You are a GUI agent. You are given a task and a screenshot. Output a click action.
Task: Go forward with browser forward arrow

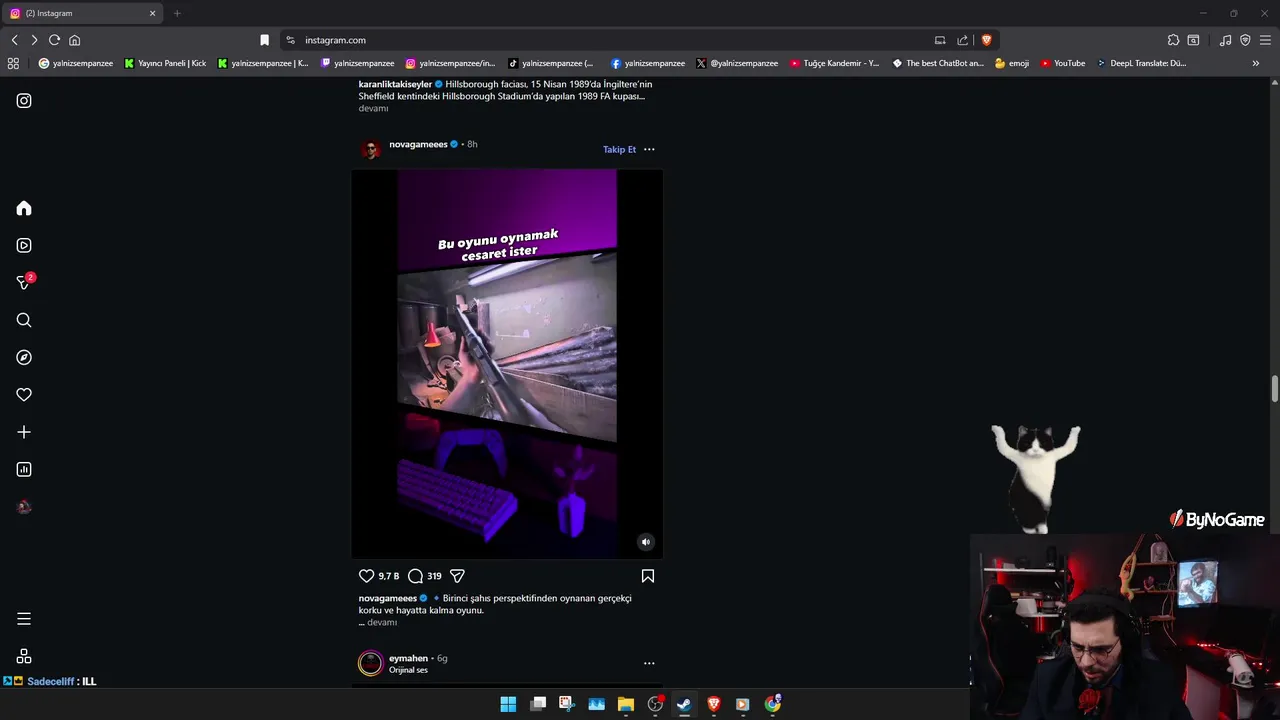click(x=34, y=40)
